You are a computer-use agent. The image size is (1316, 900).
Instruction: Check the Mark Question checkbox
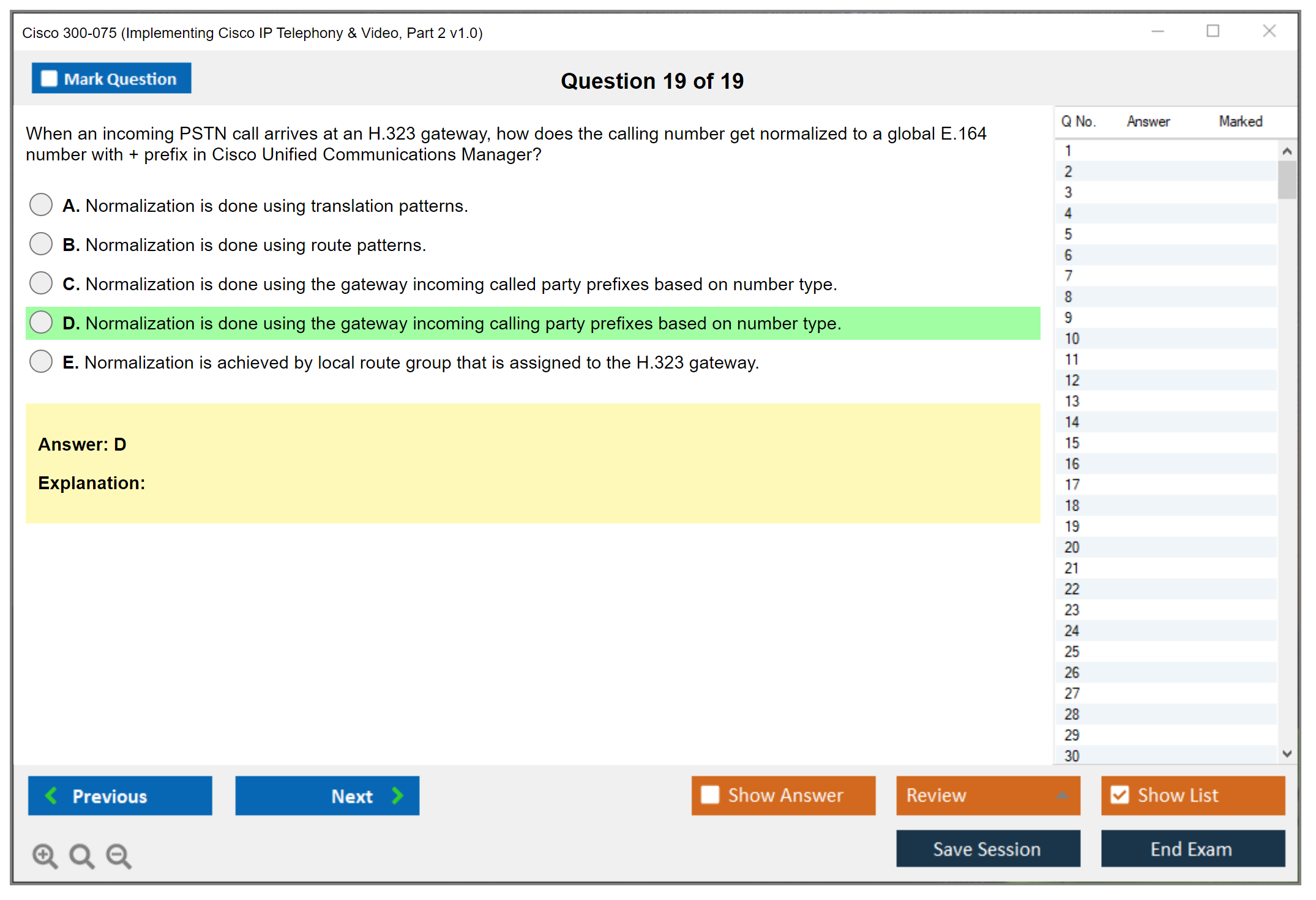point(49,79)
